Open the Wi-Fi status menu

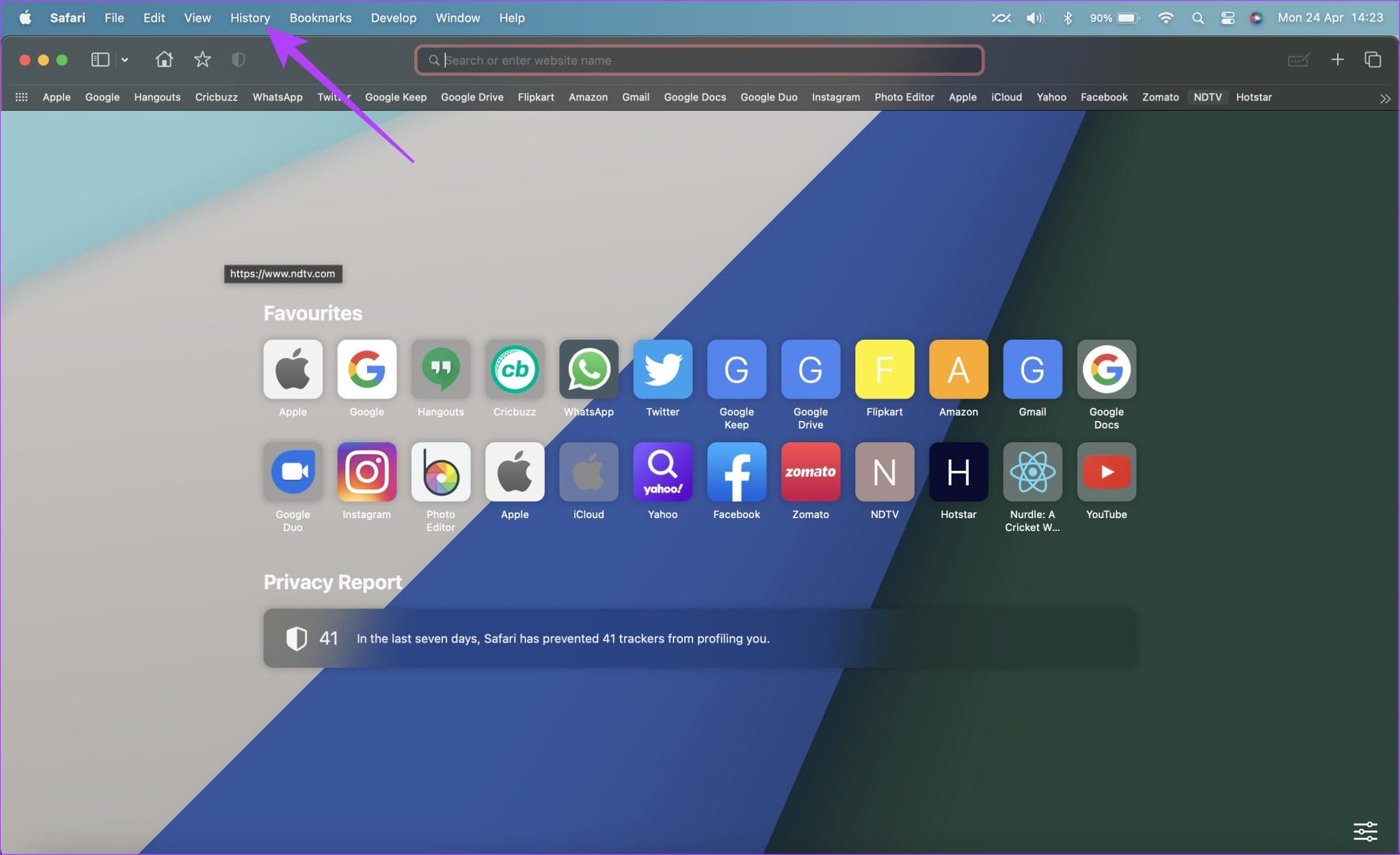click(x=1166, y=18)
